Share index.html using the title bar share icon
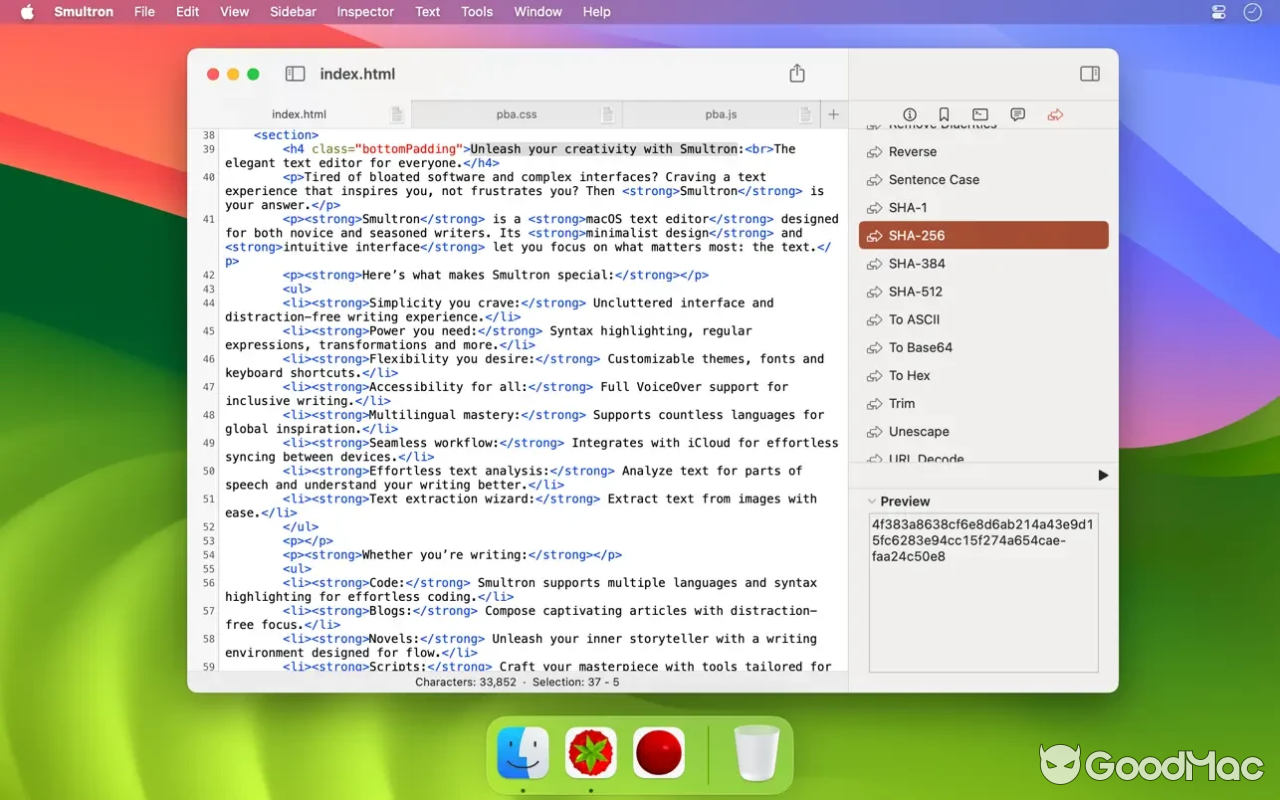The height and width of the screenshot is (800, 1280). click(x=796, y=73)
